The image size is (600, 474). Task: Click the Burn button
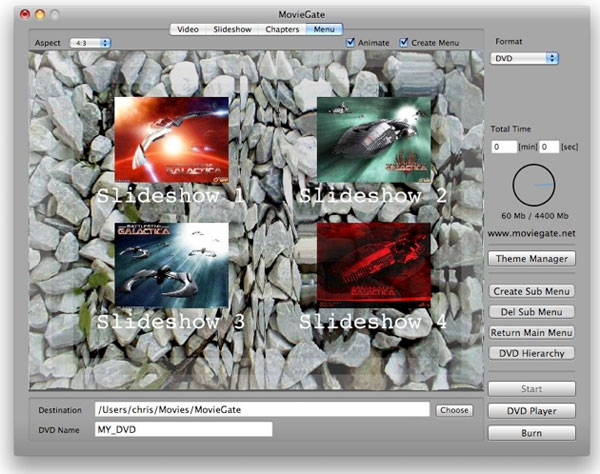[x=532, y=433]
